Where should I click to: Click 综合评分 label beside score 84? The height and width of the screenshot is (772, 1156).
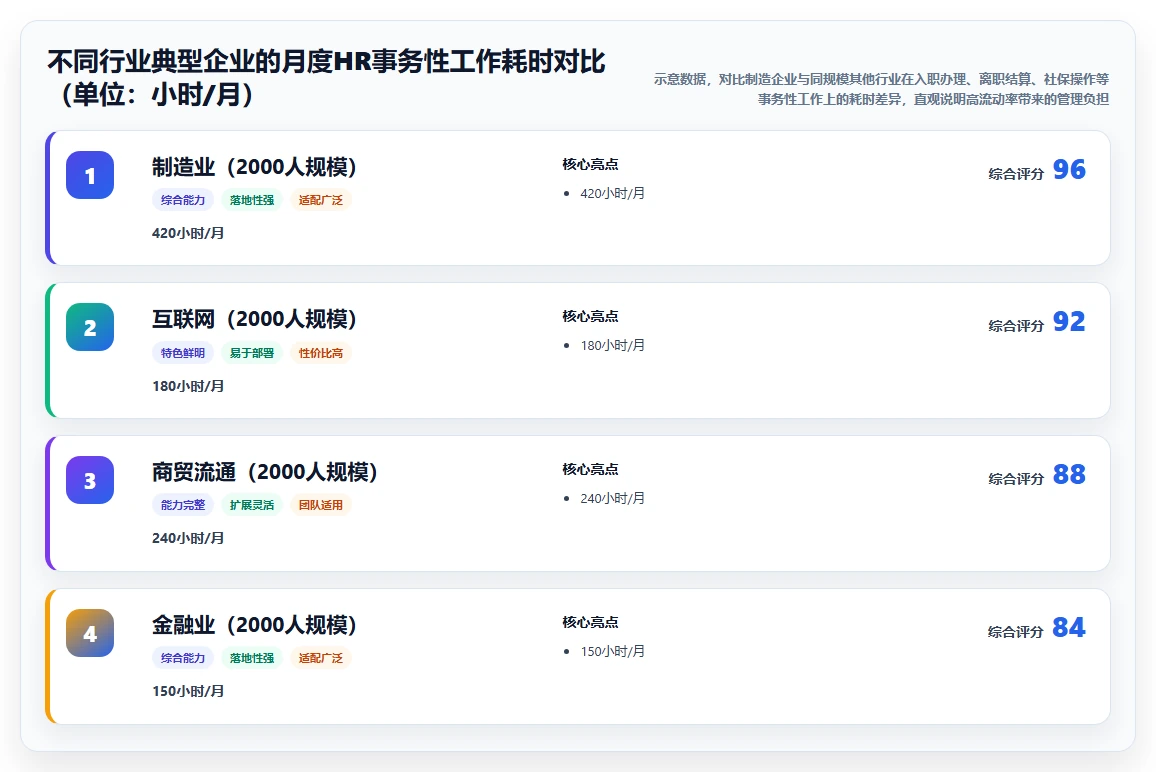pos(1016,632)
